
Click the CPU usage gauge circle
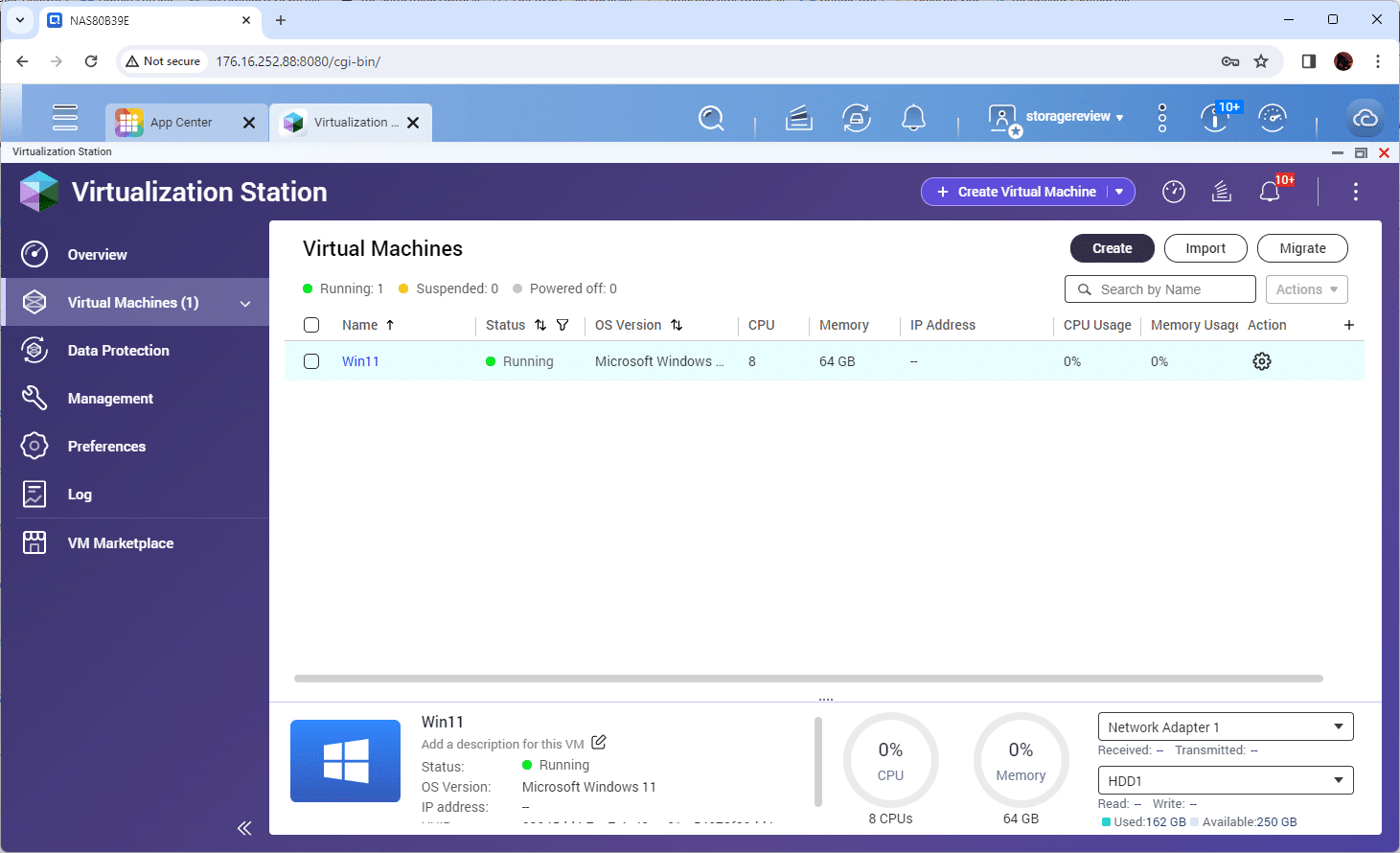coord(890,761)
